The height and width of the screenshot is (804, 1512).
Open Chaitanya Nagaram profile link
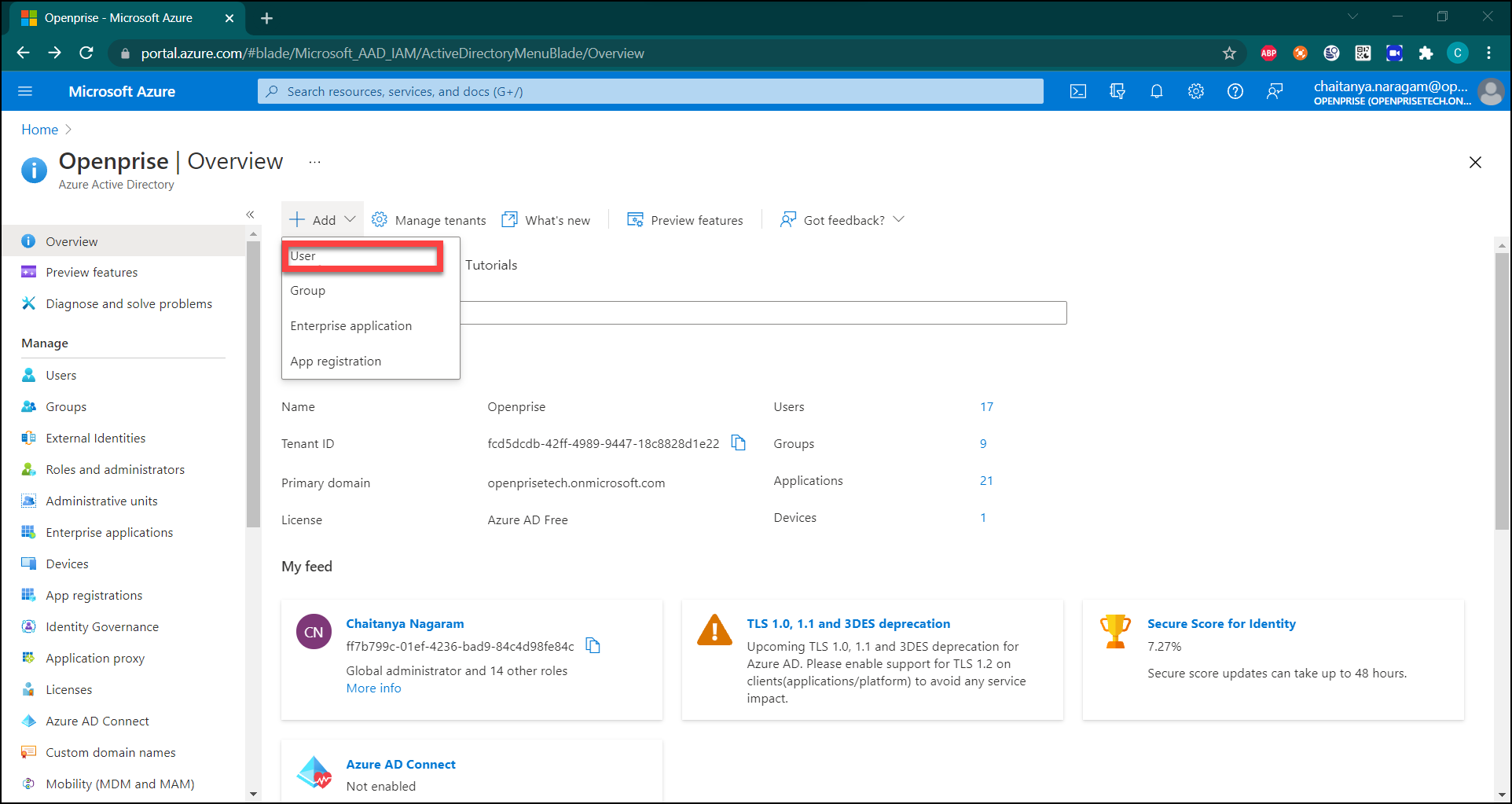pyautogui.click(x=405, y=623)
